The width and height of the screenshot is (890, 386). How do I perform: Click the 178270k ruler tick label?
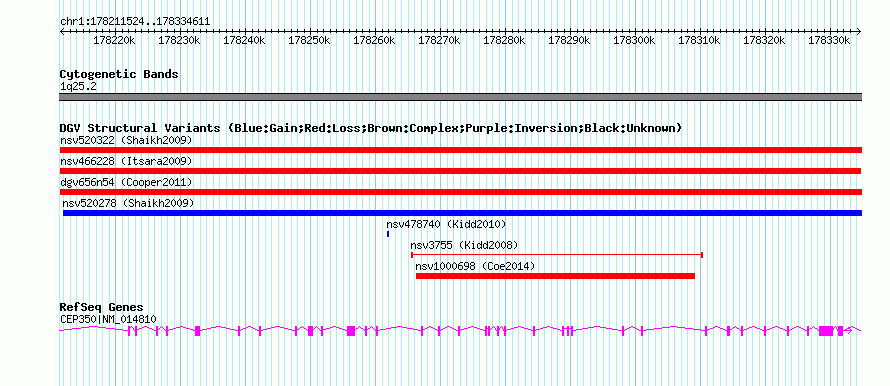click(x=439, y=40)
